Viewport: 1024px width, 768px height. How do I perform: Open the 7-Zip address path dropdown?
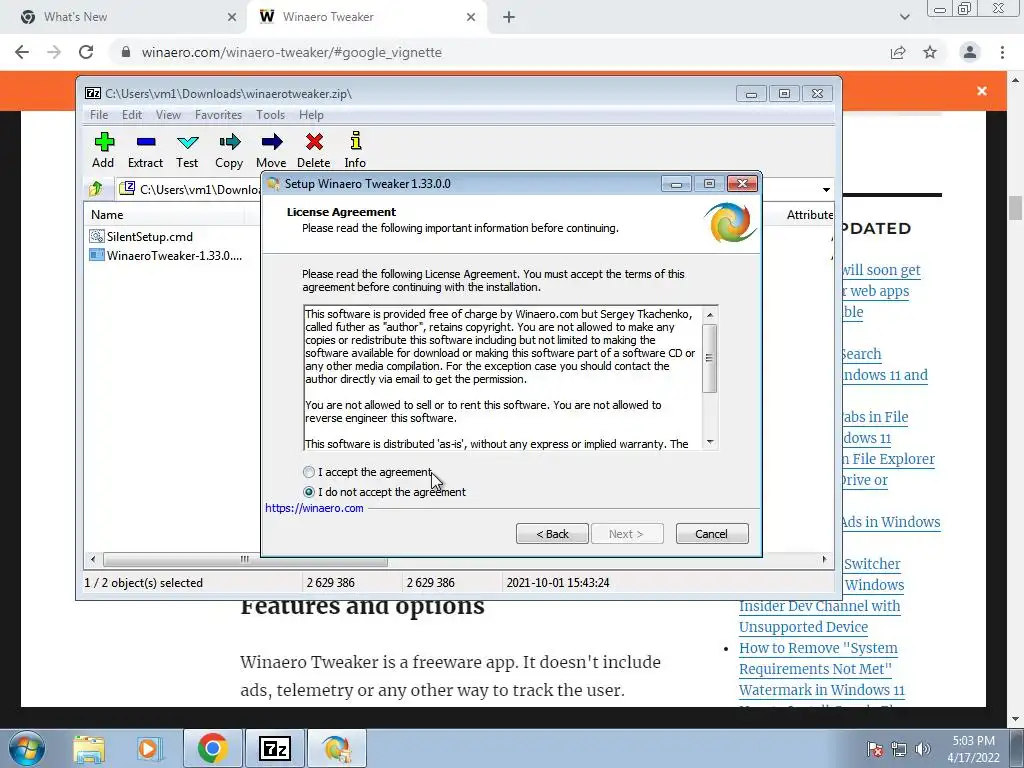click(x=826, y=189)
